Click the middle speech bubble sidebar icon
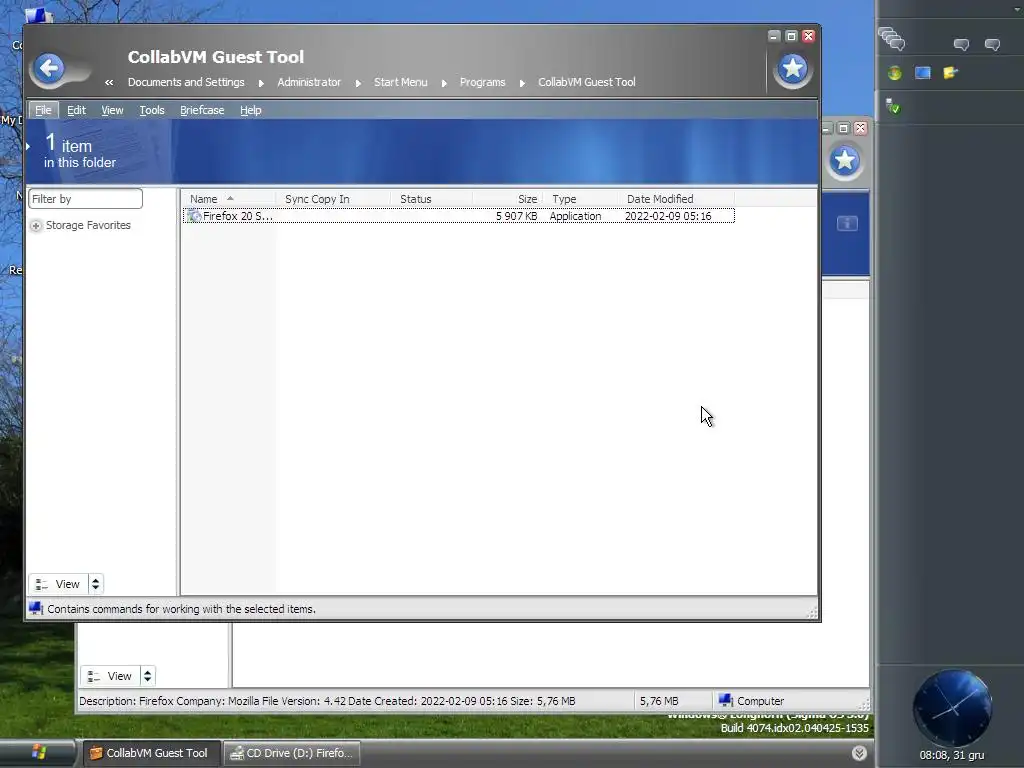The width and height of the screenshot is (1024, 768). (961, 44)
